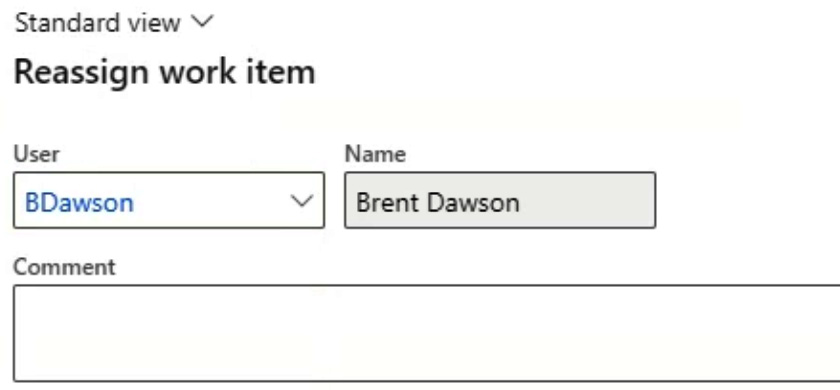The image size is (840, 390).
Task: Open the User dropdown arrow
Action: pos(302,201)
